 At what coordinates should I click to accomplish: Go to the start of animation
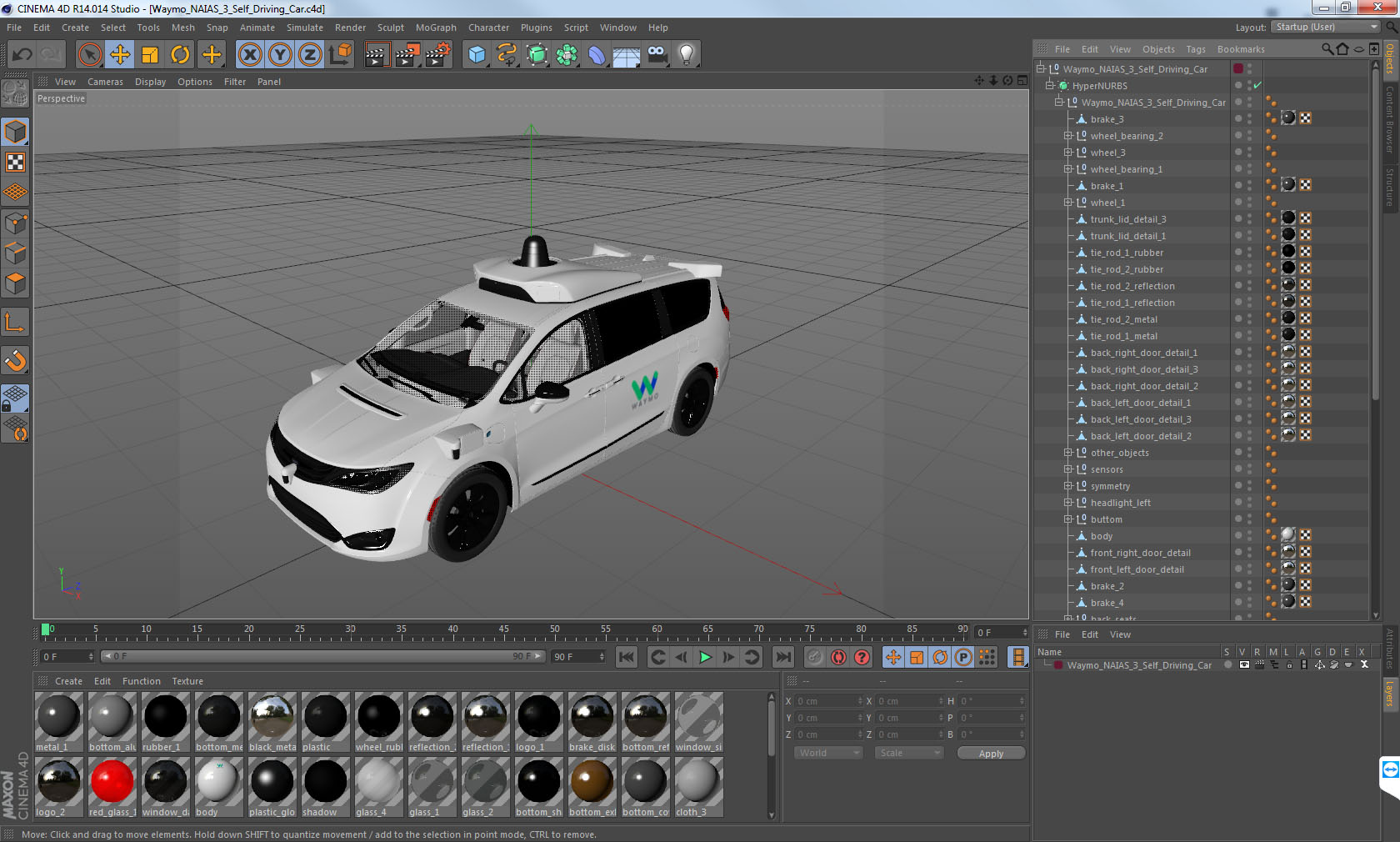(x=627, y=657)
